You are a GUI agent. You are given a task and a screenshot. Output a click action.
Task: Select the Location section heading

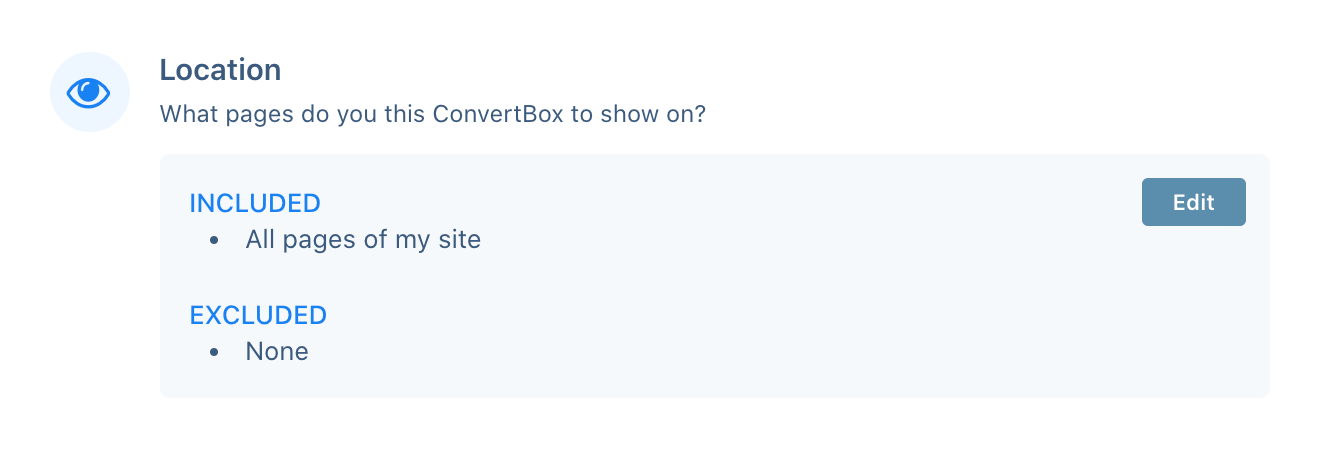220,70
